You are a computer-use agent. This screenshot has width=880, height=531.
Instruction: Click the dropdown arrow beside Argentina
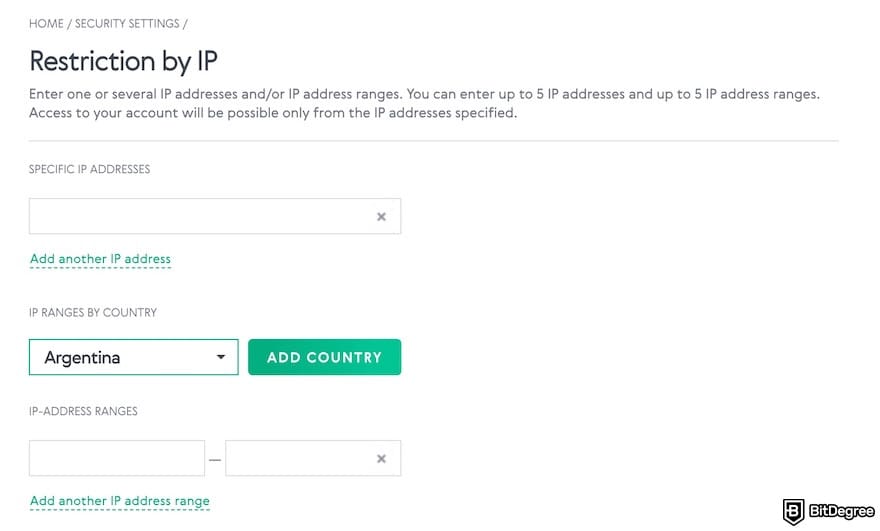221,357
